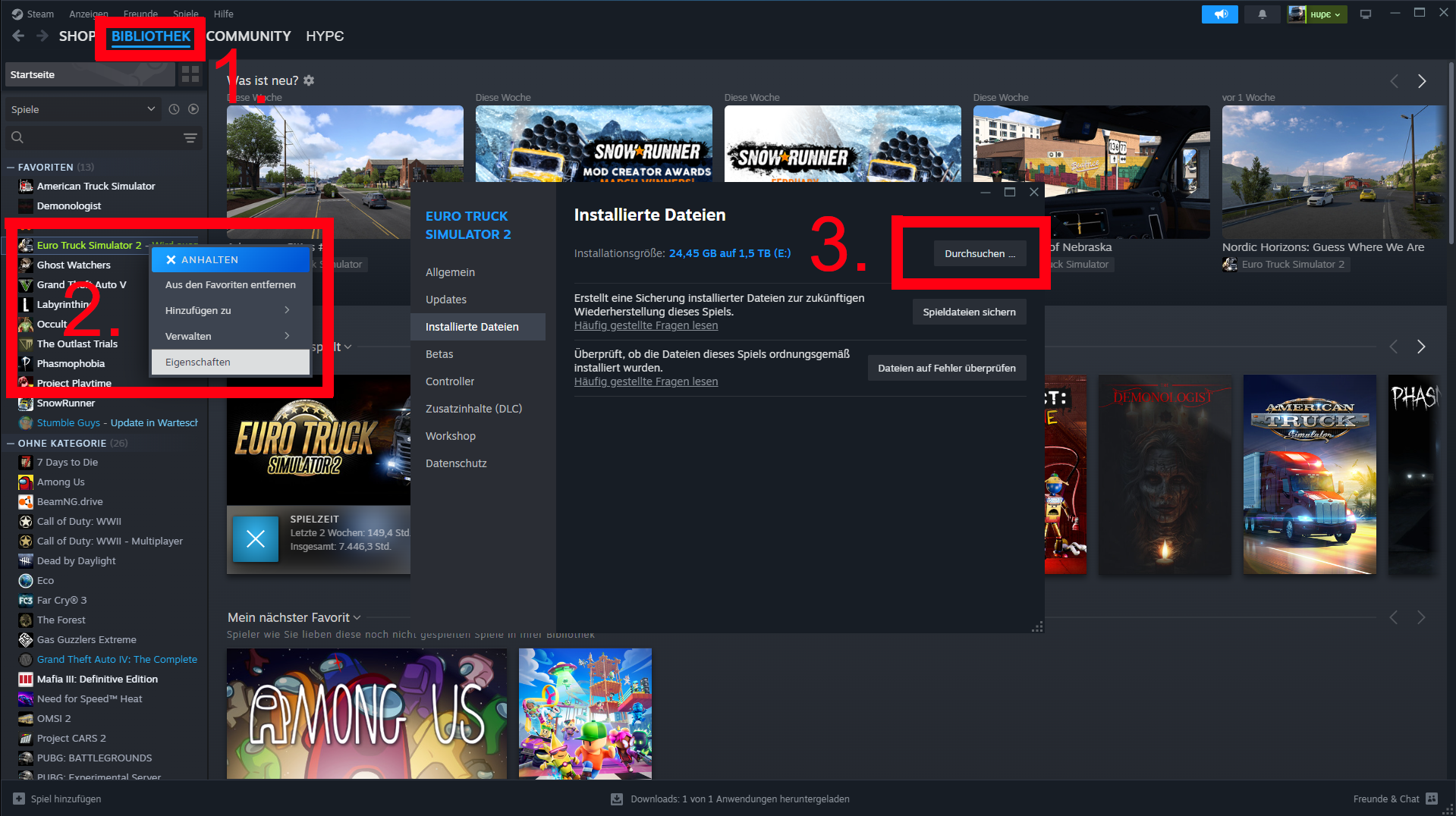Open FAQ link under backup description
The height and width of the screenshot is (816, 1456).
pyautogui.click(x=646, y=325)
